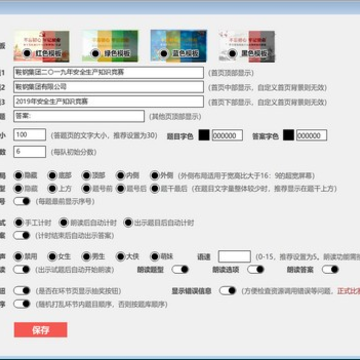
Task: Select the 底部 layout option
Action: click(x=53, y=175)
